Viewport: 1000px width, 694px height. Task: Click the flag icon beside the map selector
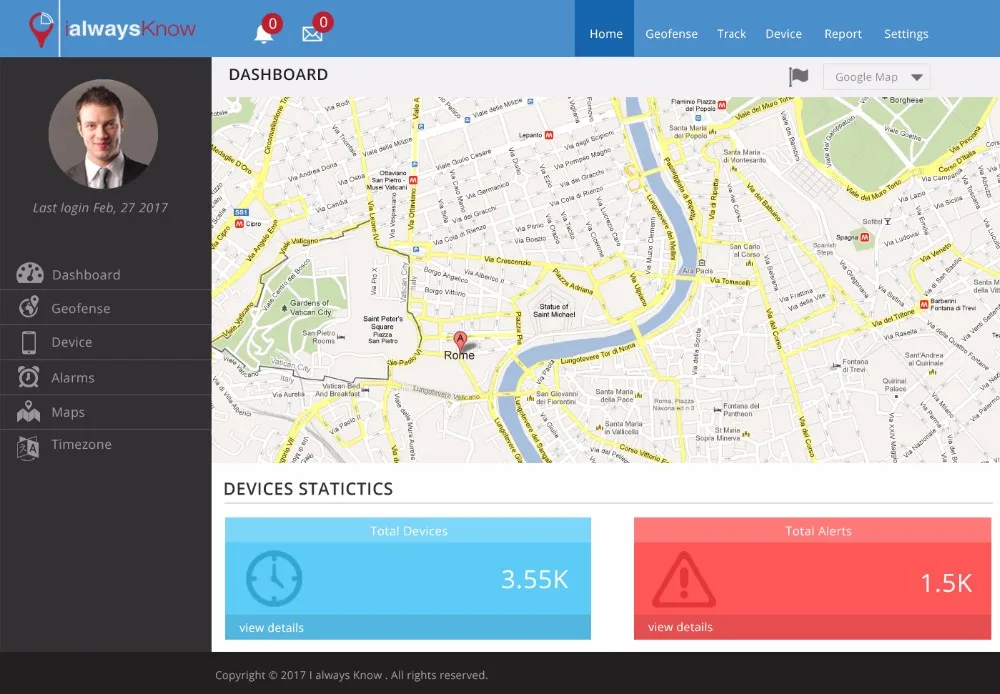(797, 75)
